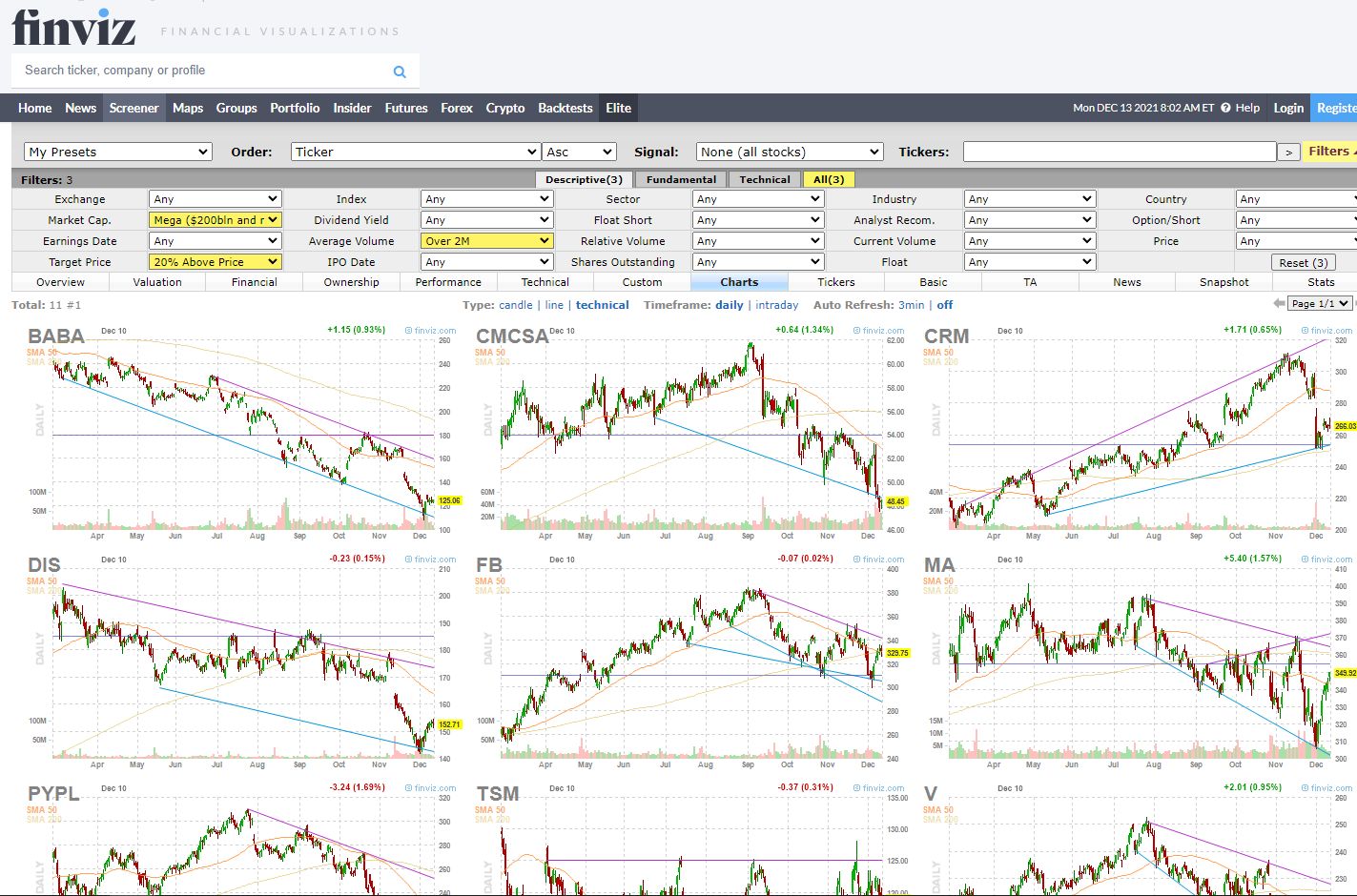Select candle chart type

click(516, 305)
